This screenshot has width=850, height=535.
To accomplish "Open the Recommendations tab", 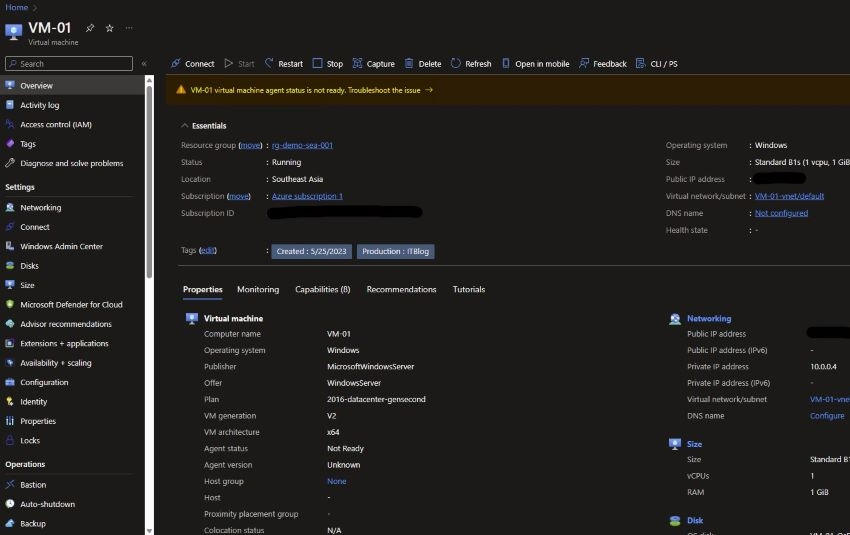I will 401,289.
